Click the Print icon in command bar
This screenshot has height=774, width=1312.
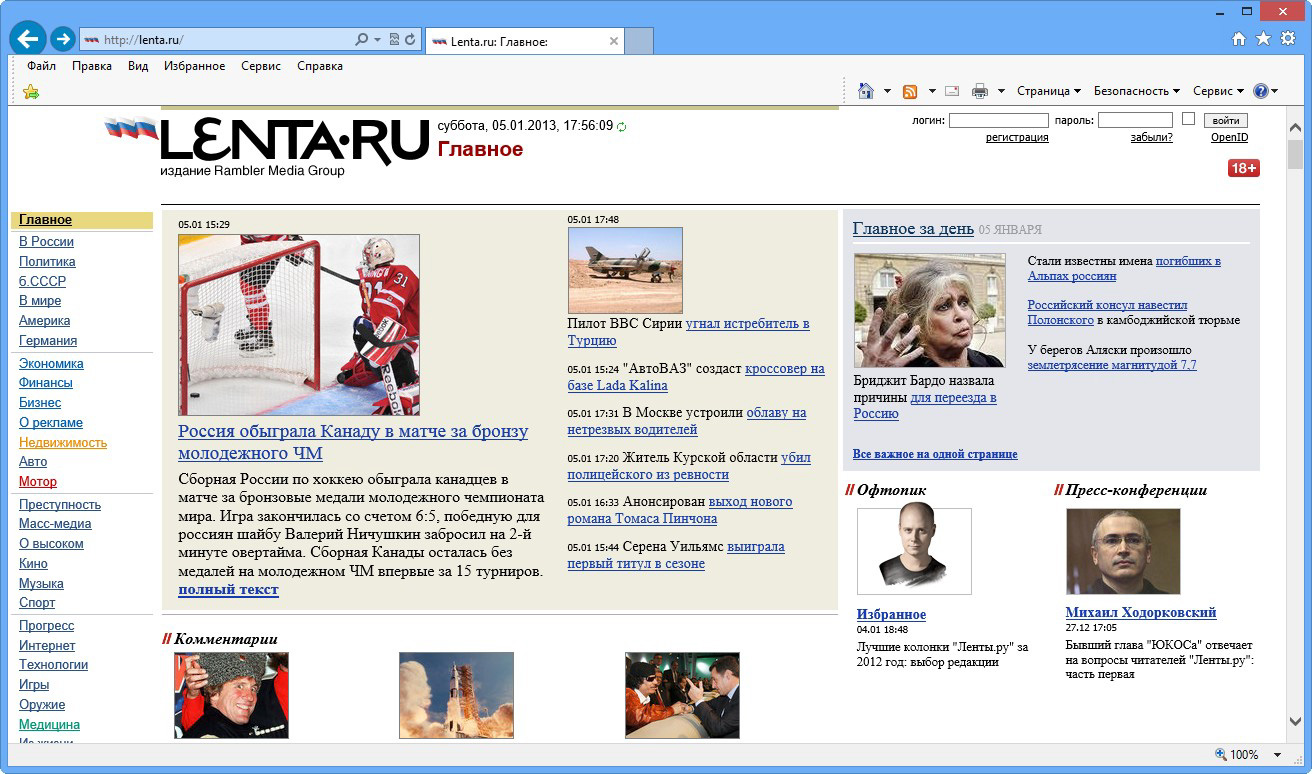(980, 91)
